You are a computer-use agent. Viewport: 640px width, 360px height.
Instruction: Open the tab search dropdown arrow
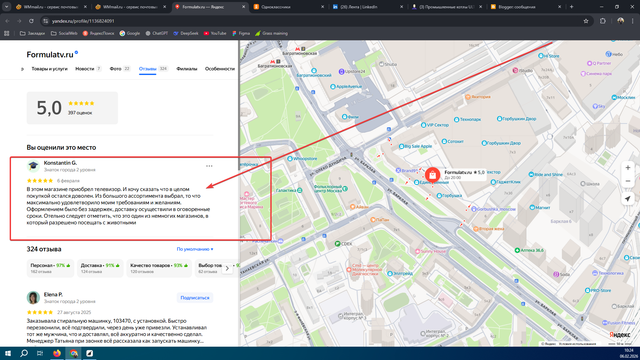click(x=7, y=7)
